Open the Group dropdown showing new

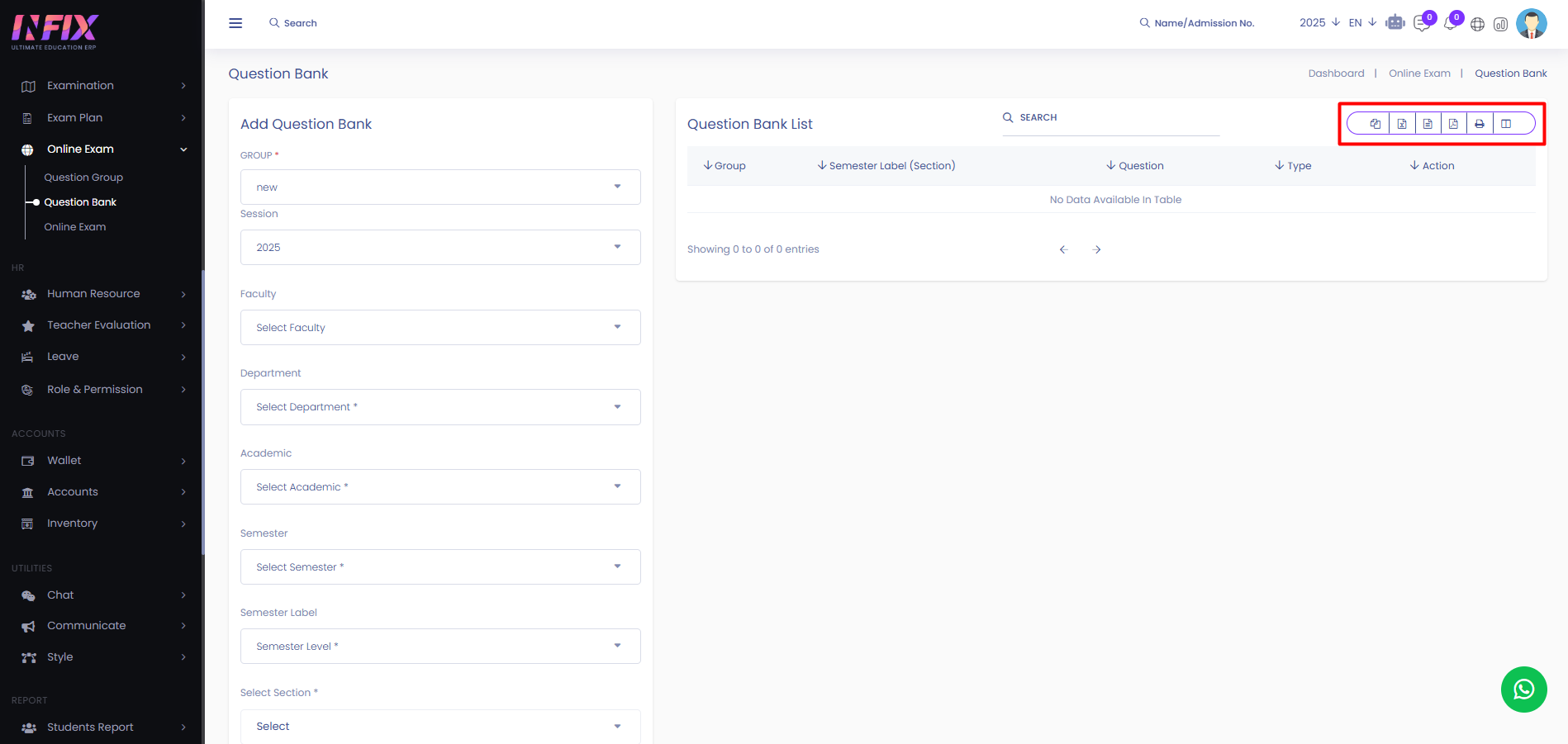coord(440,187)
